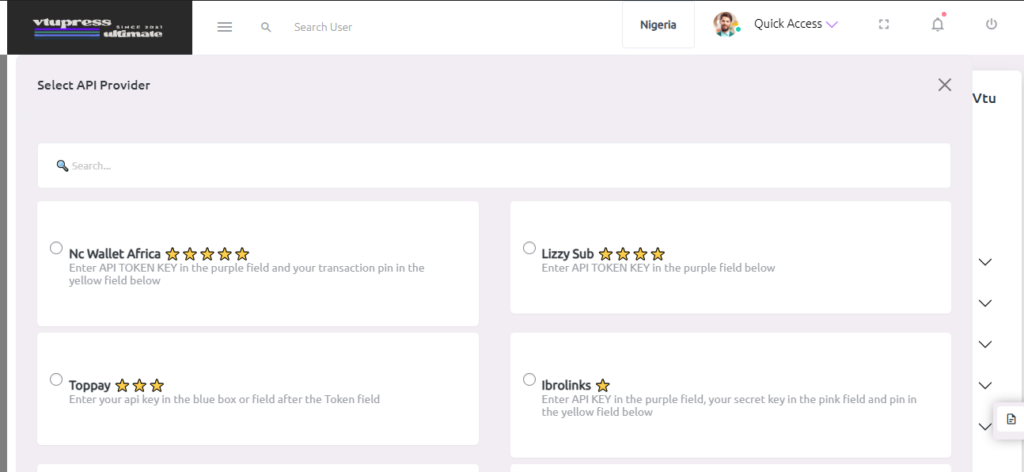Open the hamburger menu icon
This screenshot has height=472, width=1024.
click(x=225, y=27)
